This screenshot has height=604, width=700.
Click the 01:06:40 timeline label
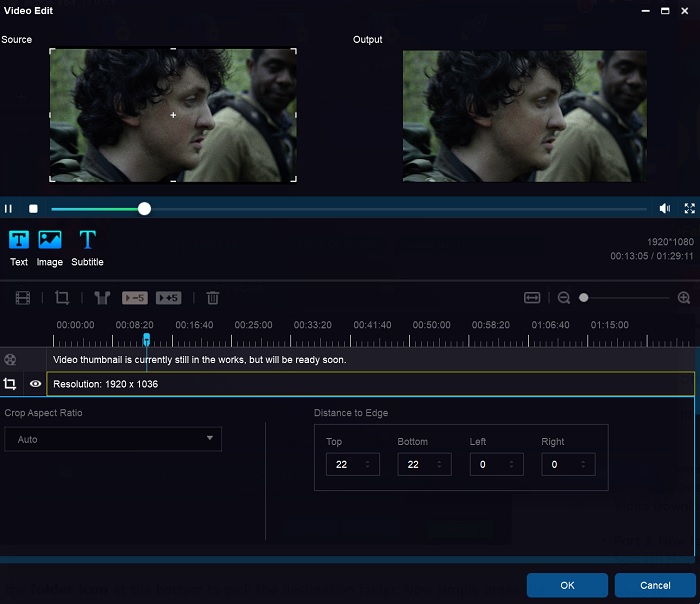point(550,325)
